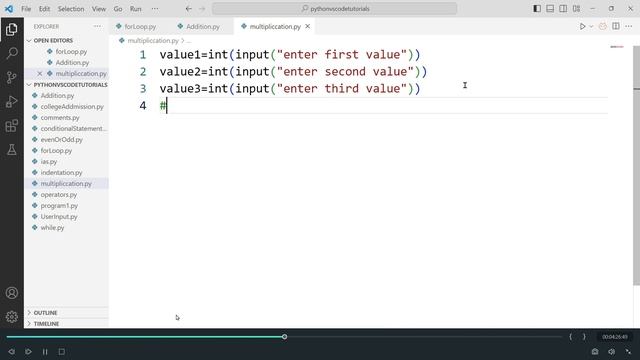Open forLoop.py in the folder tree
Screen dimensions: 640x360
pos(56,151)
